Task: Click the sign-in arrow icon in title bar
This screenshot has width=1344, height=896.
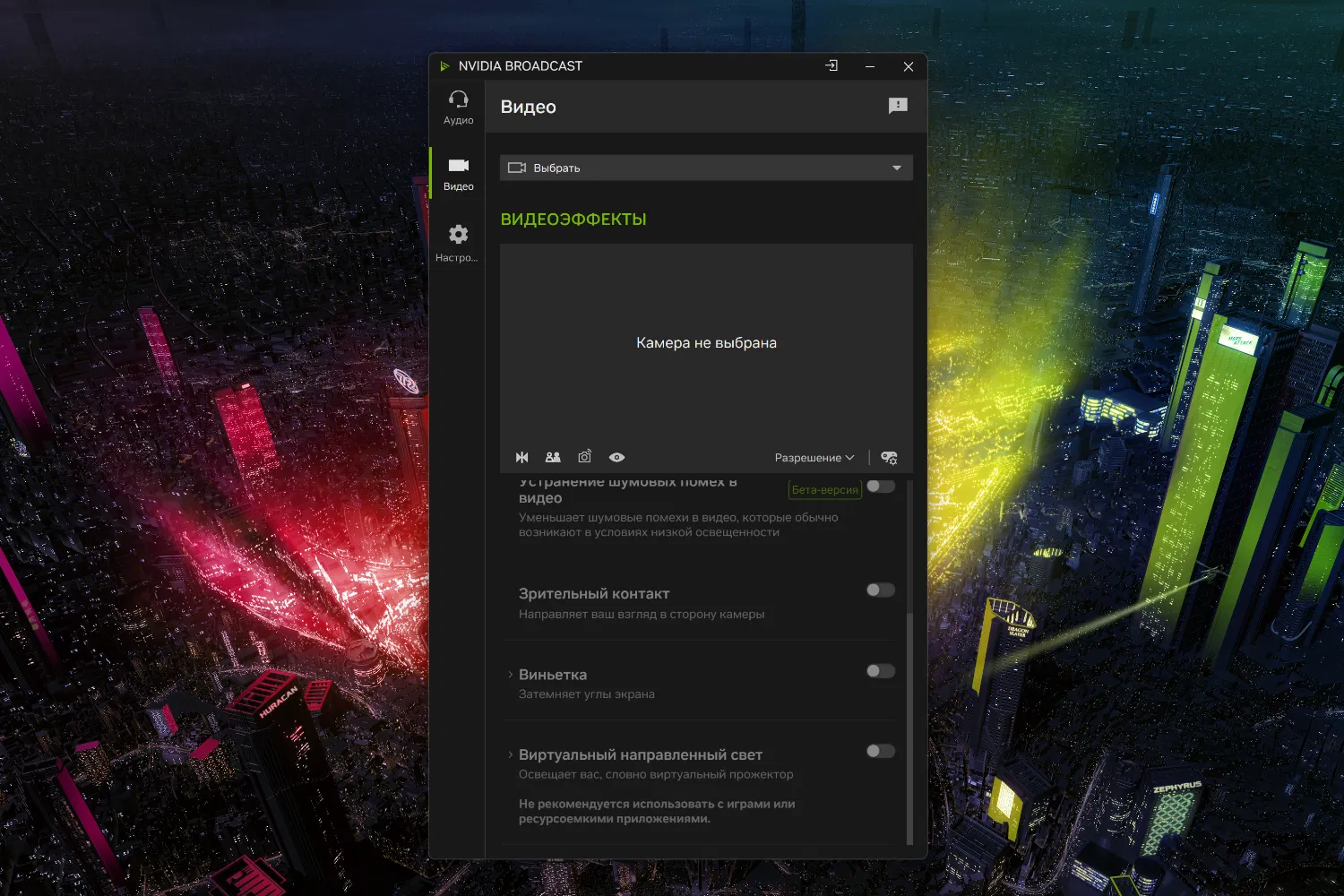Action: [831, 65]
